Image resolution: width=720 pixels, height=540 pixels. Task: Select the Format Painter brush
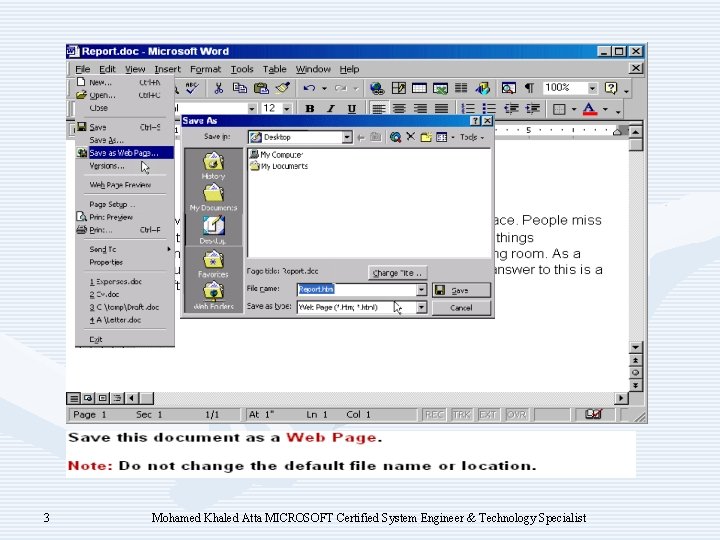coord(282,88)
